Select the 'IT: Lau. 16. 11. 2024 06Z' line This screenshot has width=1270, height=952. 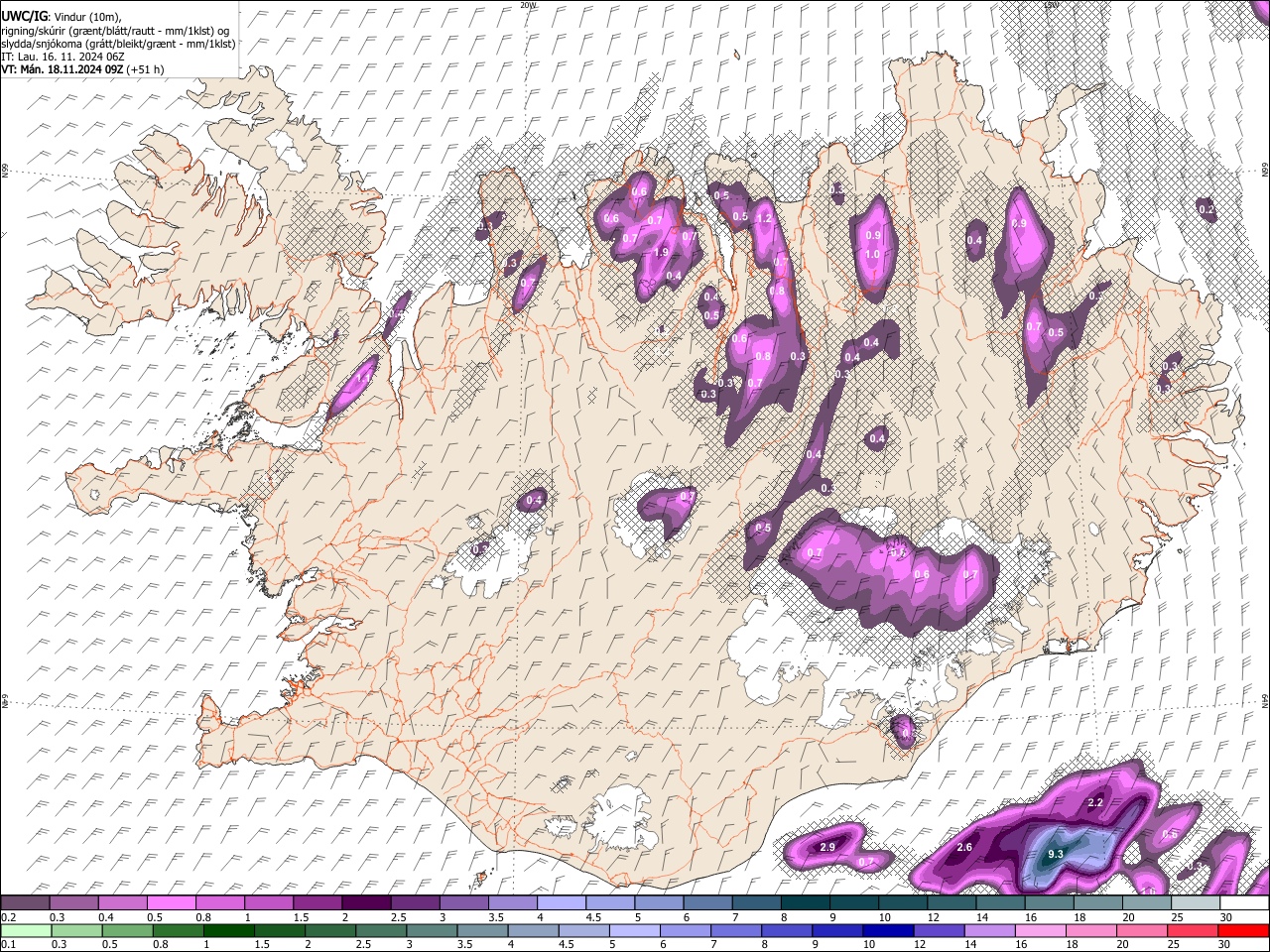[63, 57]
